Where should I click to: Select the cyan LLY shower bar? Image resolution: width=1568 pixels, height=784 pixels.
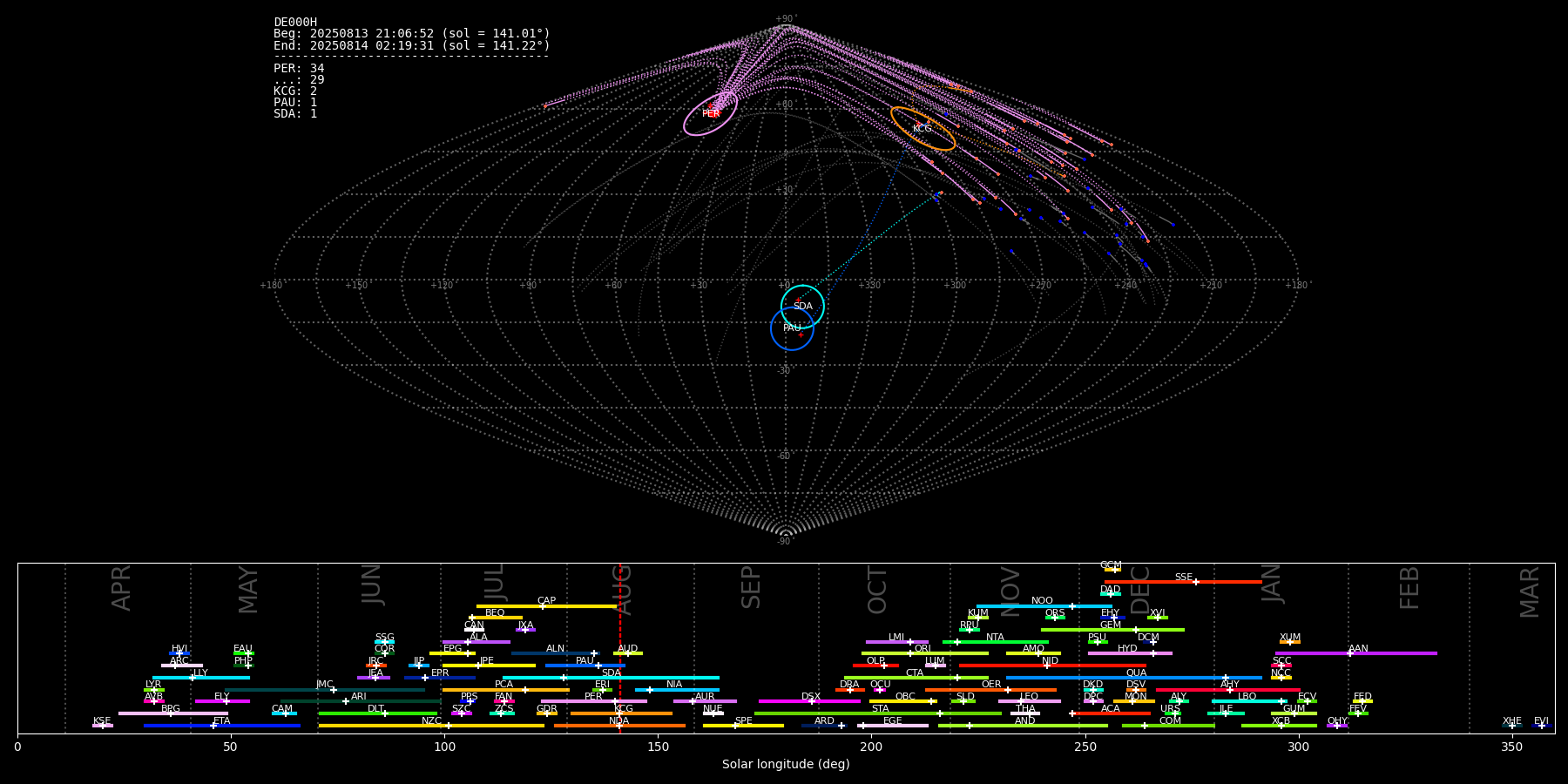(x=201, y=678)
